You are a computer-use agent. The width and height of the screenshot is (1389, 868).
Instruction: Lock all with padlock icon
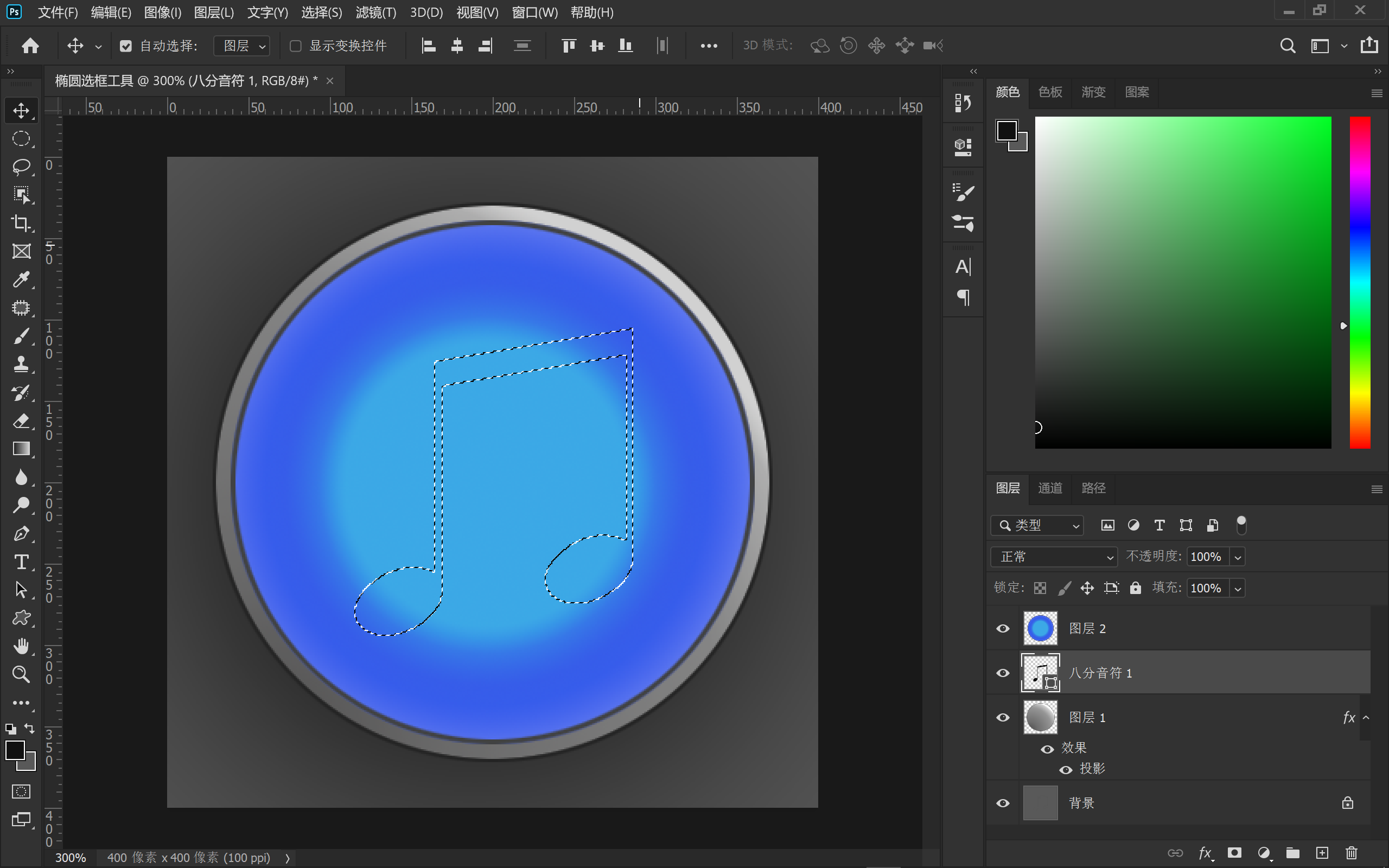(1135, 588)
